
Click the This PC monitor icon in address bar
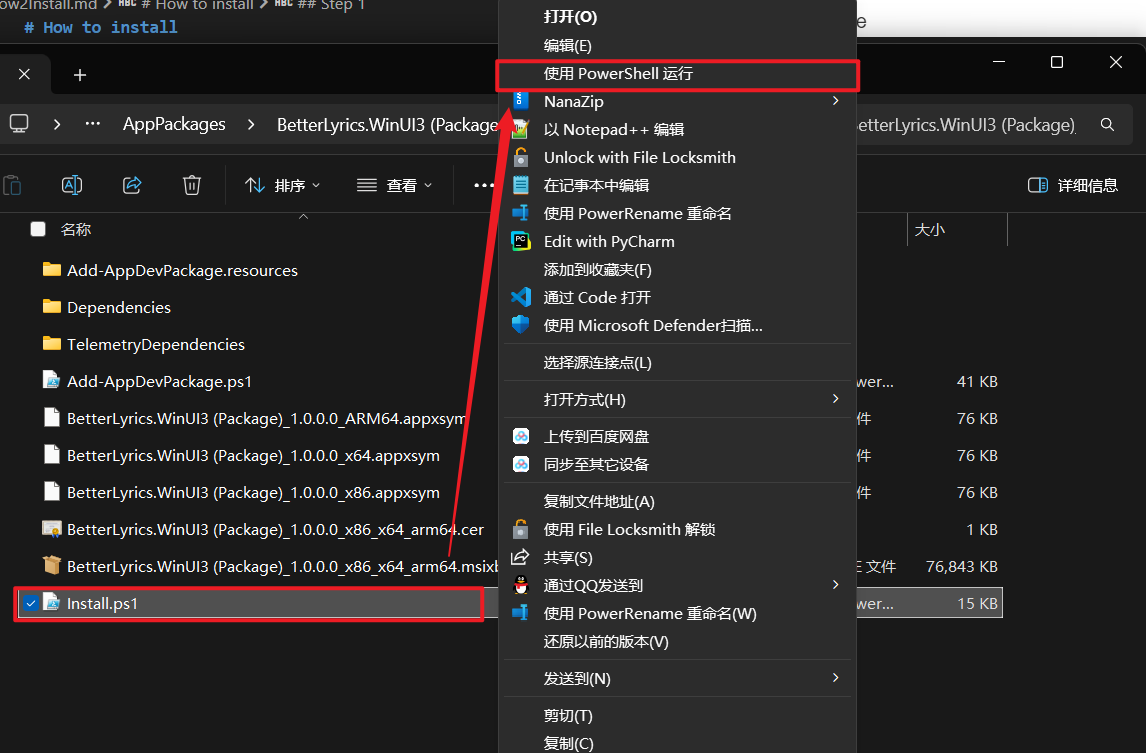[x=19, y=124]
